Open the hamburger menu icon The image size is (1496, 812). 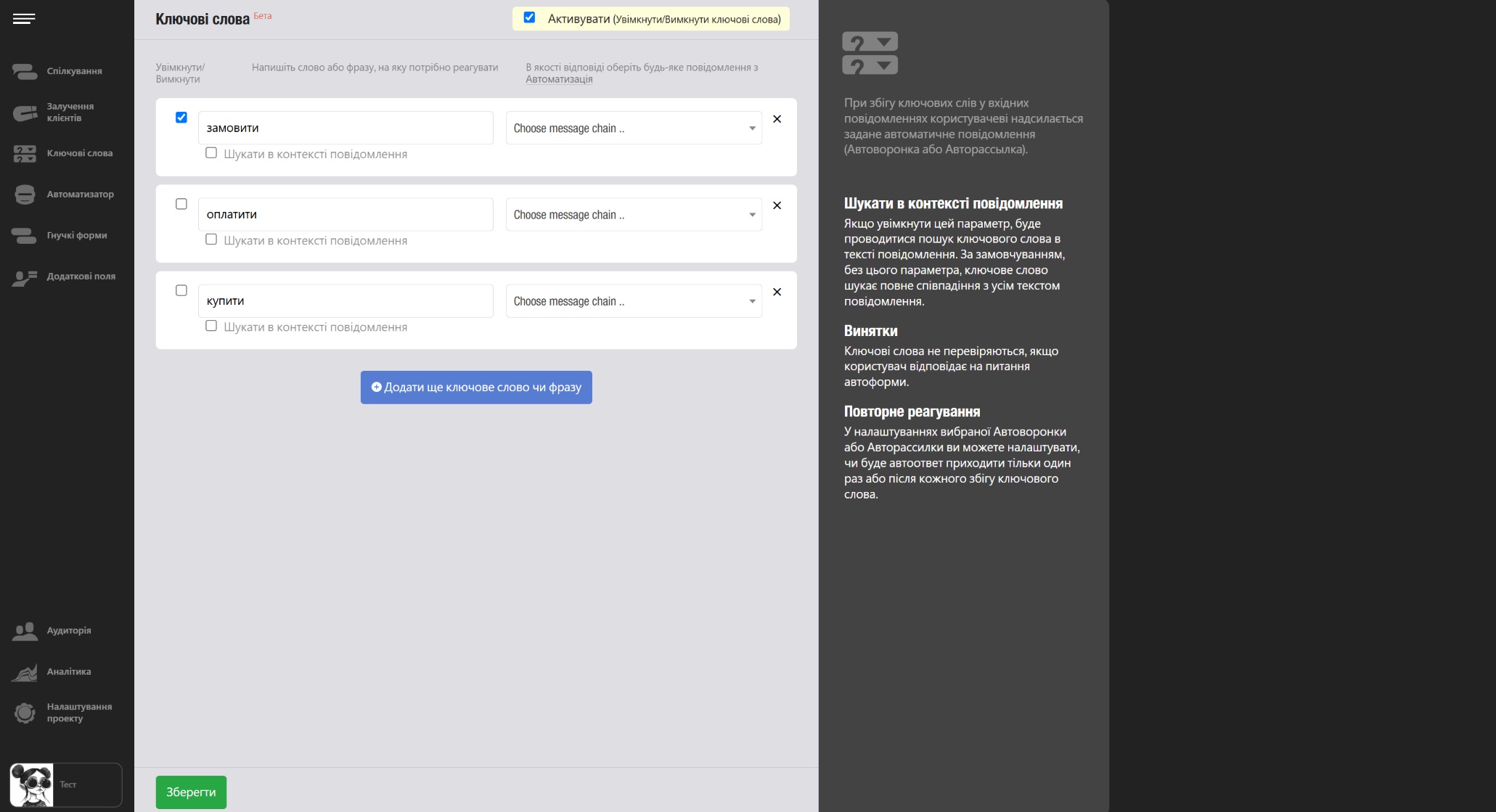point(24,19)
